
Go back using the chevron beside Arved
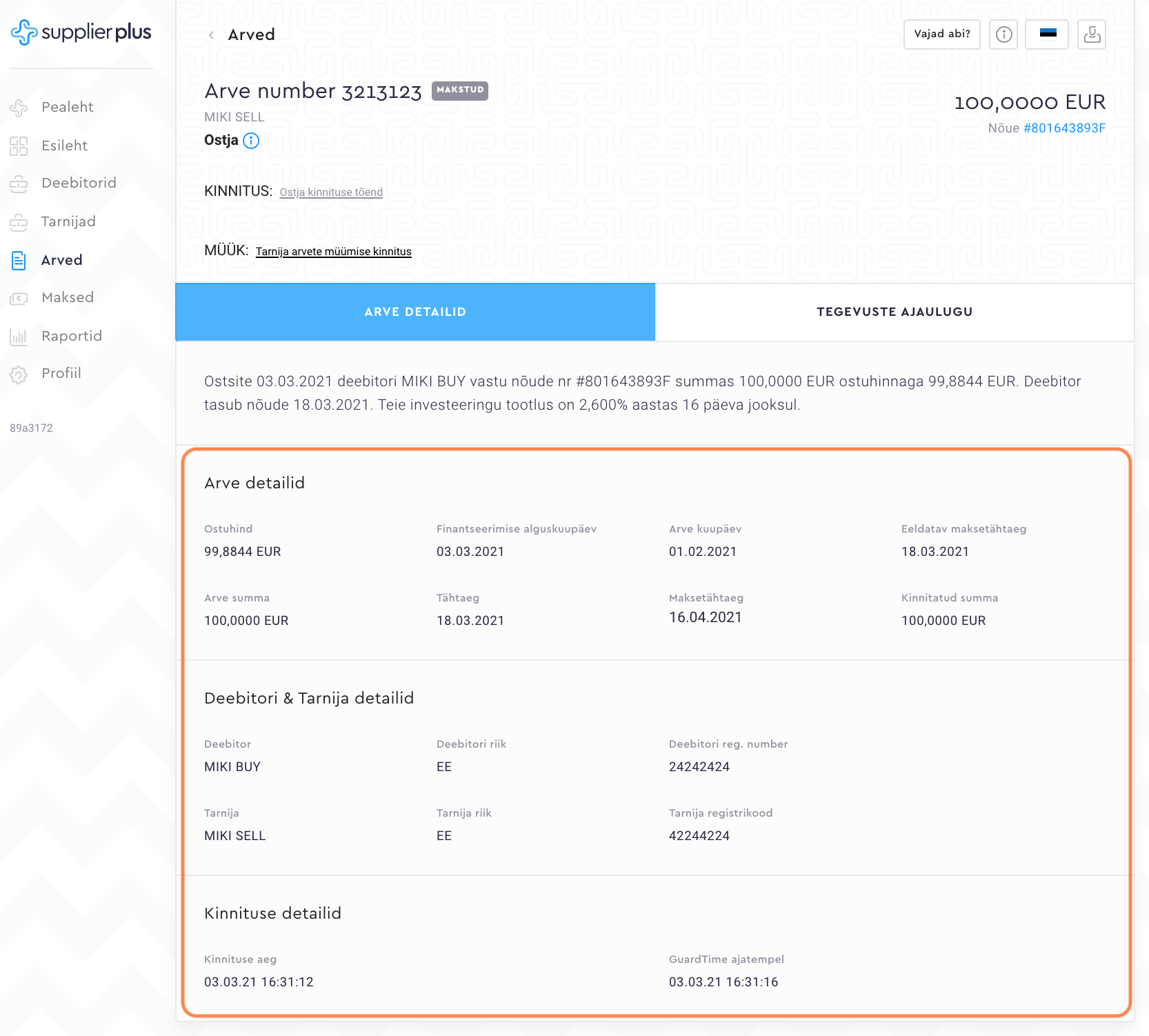pos(211,35)
